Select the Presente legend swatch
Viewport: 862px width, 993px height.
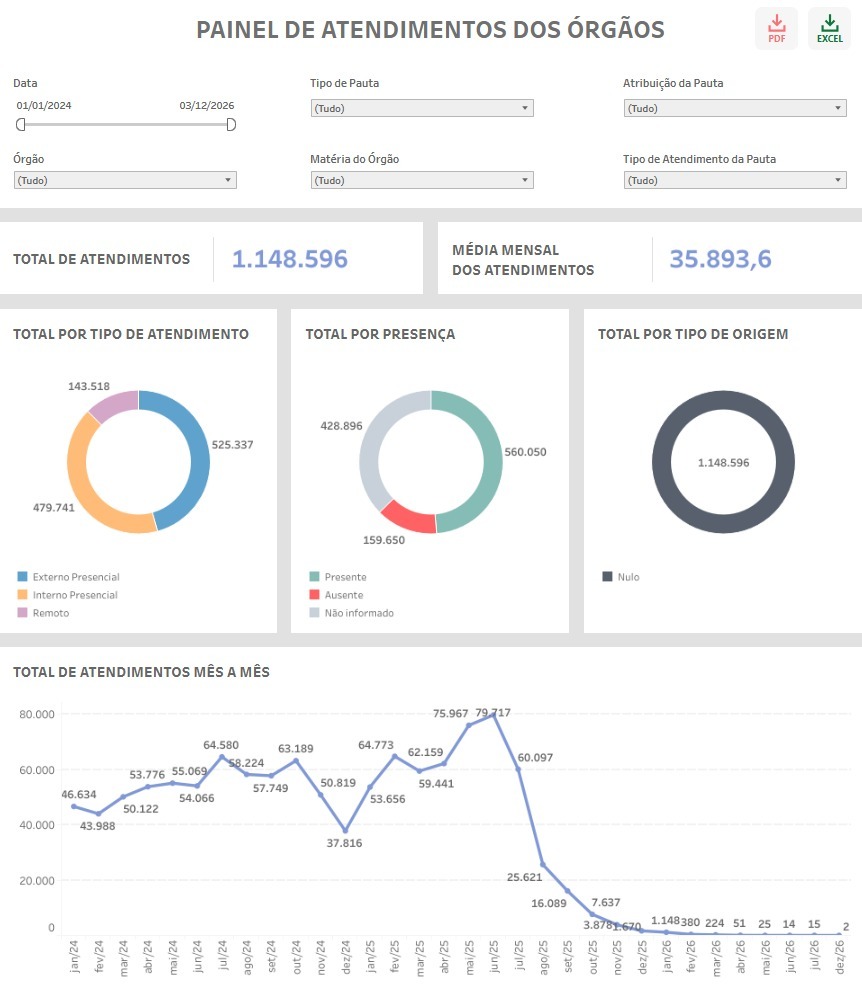coord(314,577)
